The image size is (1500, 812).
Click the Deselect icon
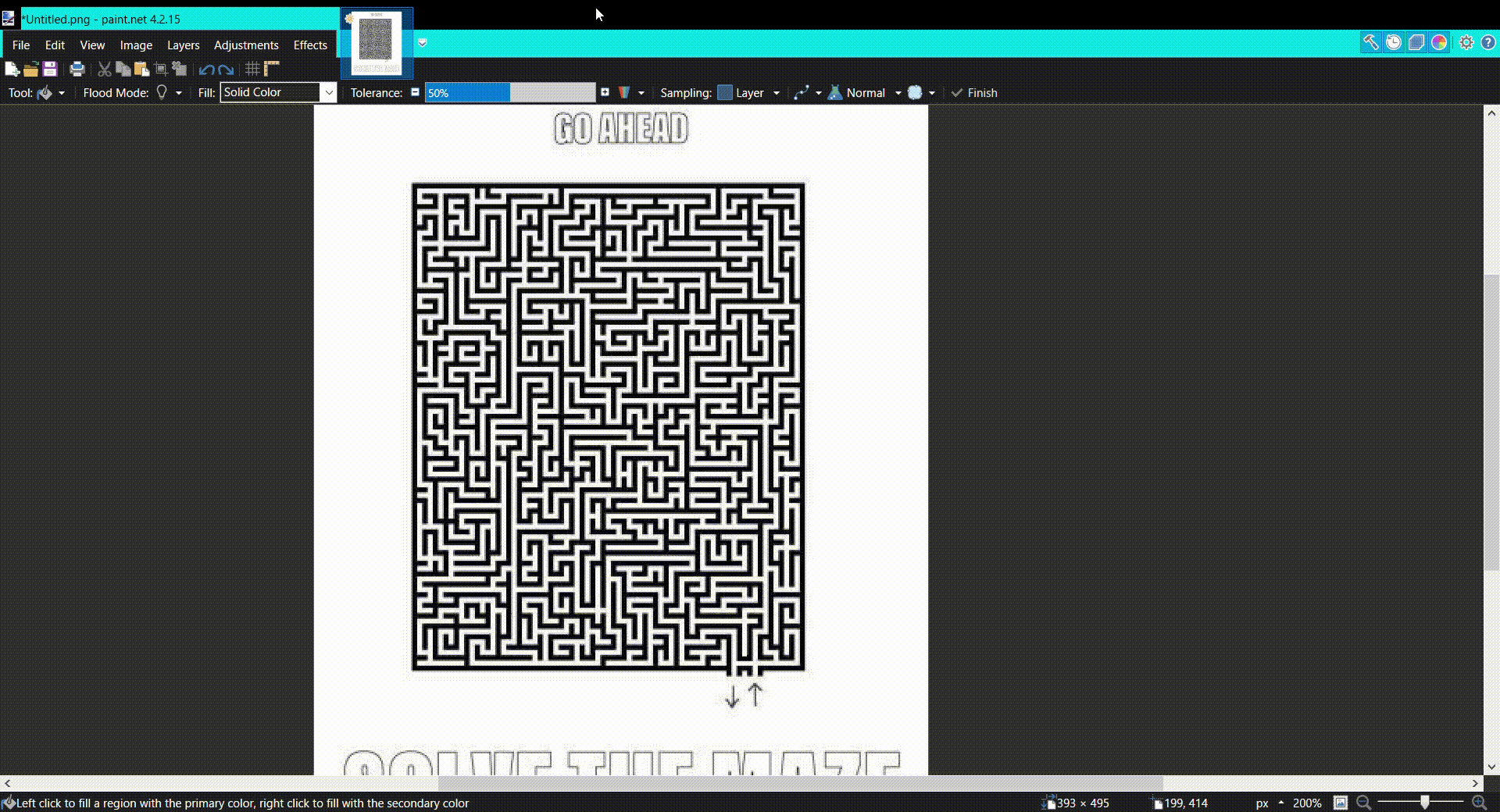click(x=179, y=69)
